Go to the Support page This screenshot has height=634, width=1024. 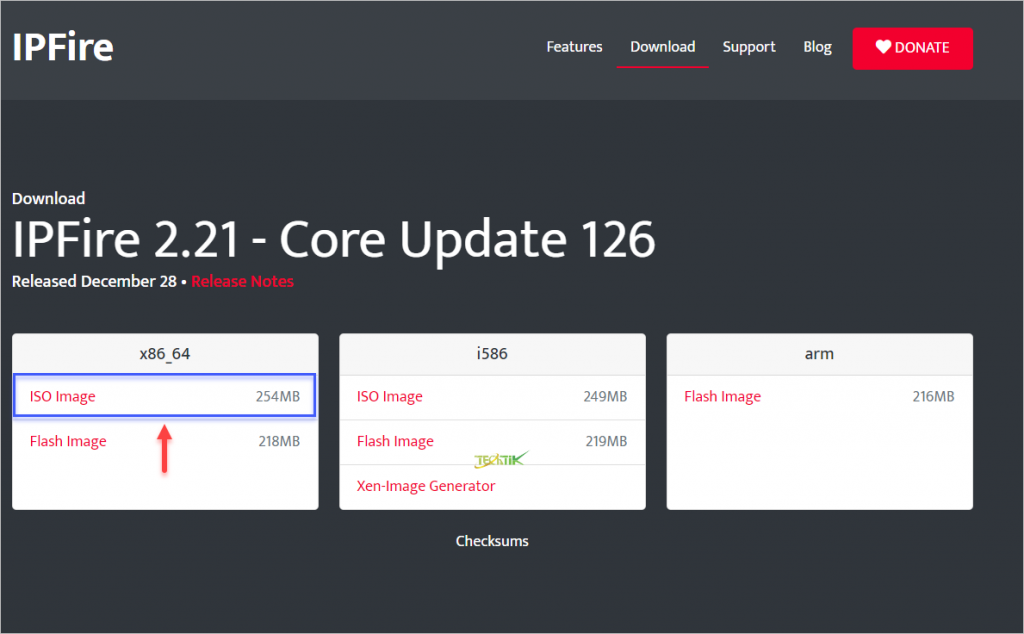click(749, 47)
